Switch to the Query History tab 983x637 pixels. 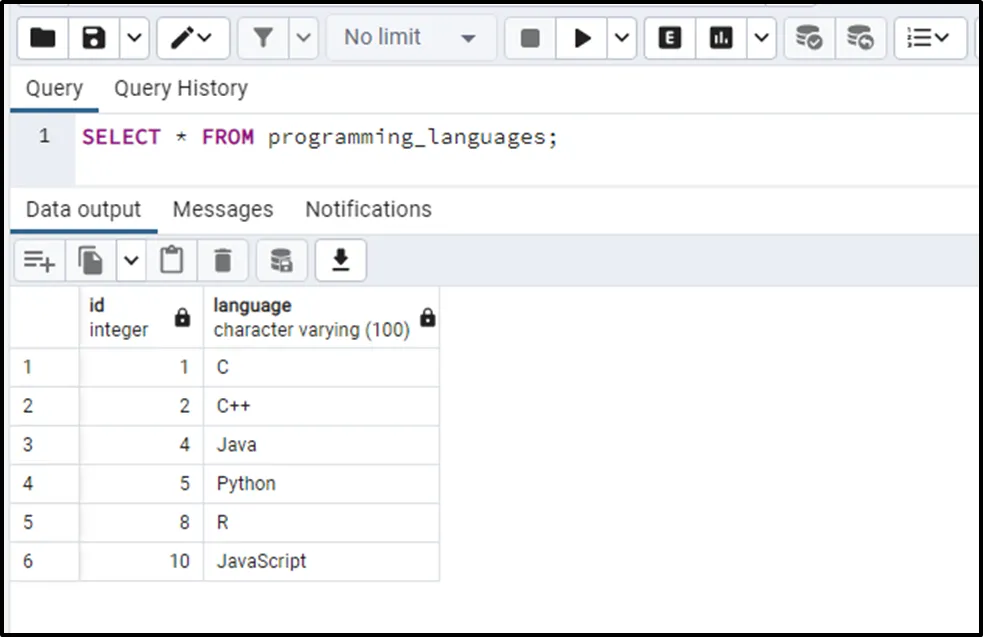click(180, 88)
